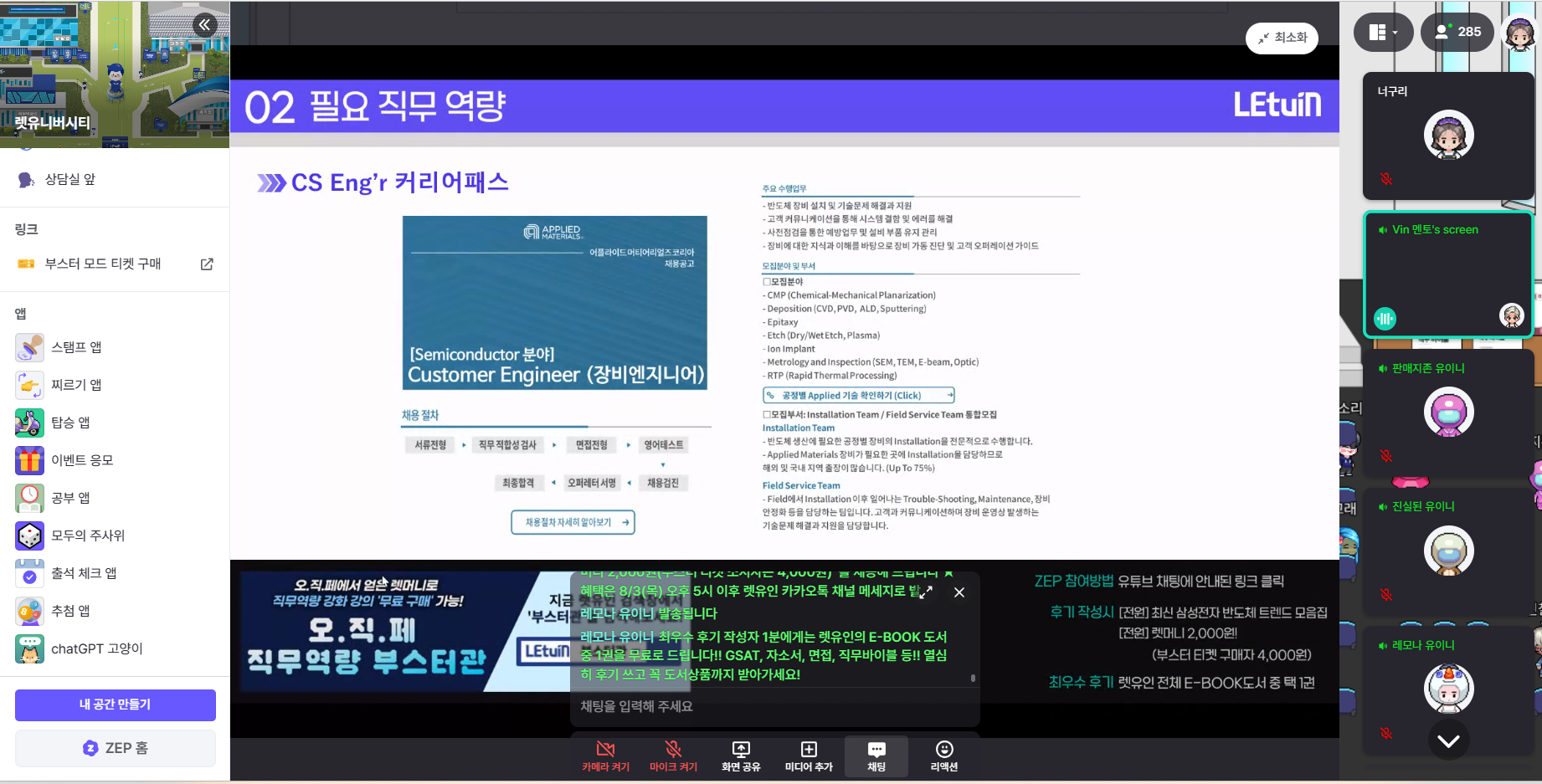
Task: Open the layout view dropdown
Action: (x=1383, y=33)
